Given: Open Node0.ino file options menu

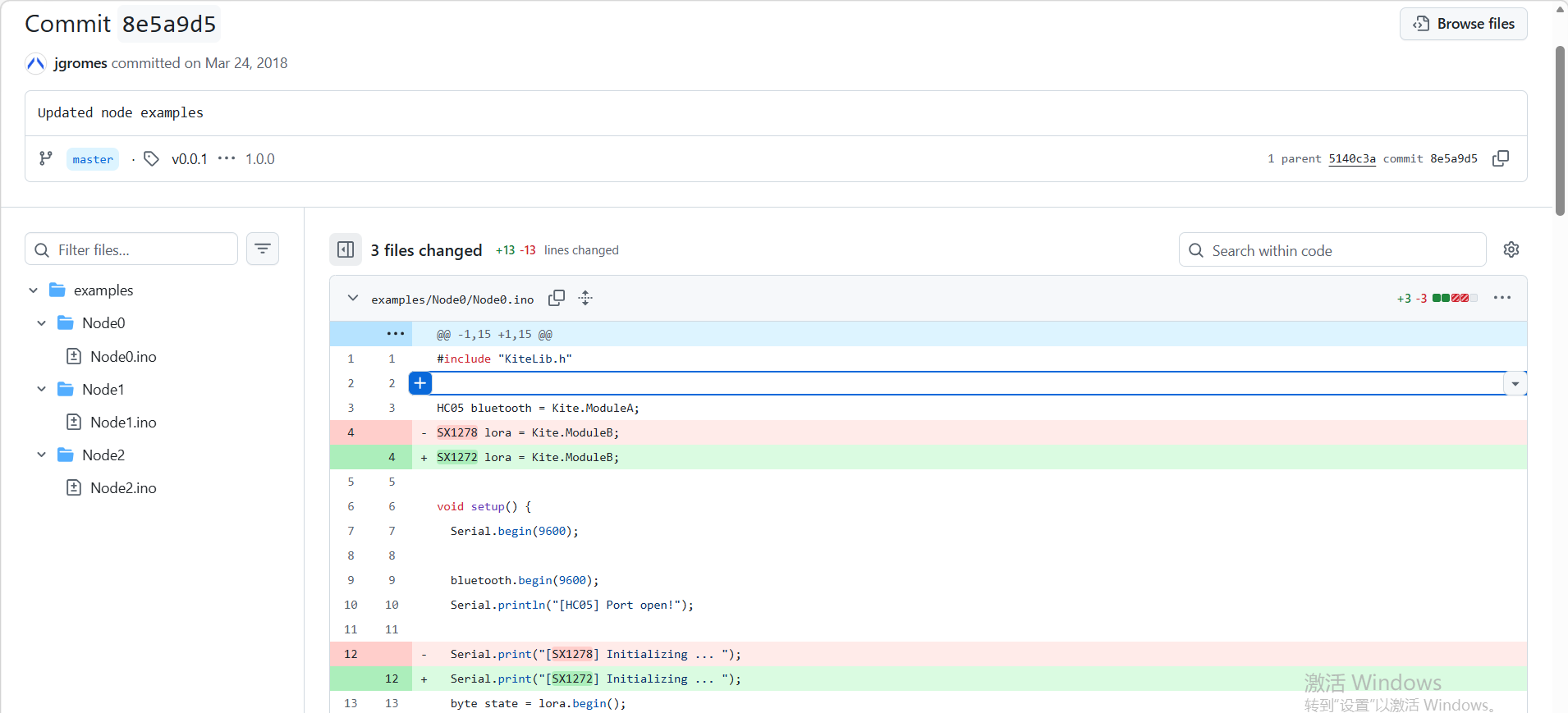Looking at the screenshot, I should pyautogui.click(x=1502, y=298).
